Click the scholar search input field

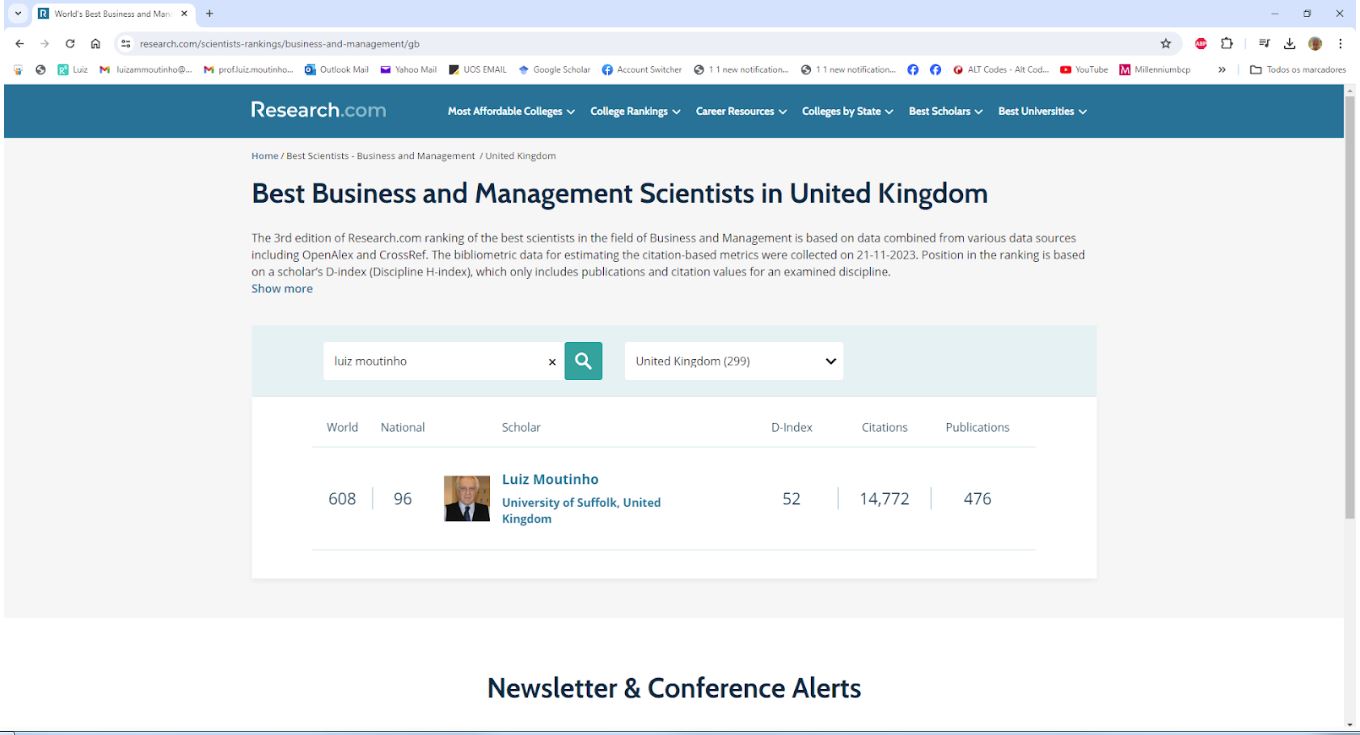click(435, 361)
